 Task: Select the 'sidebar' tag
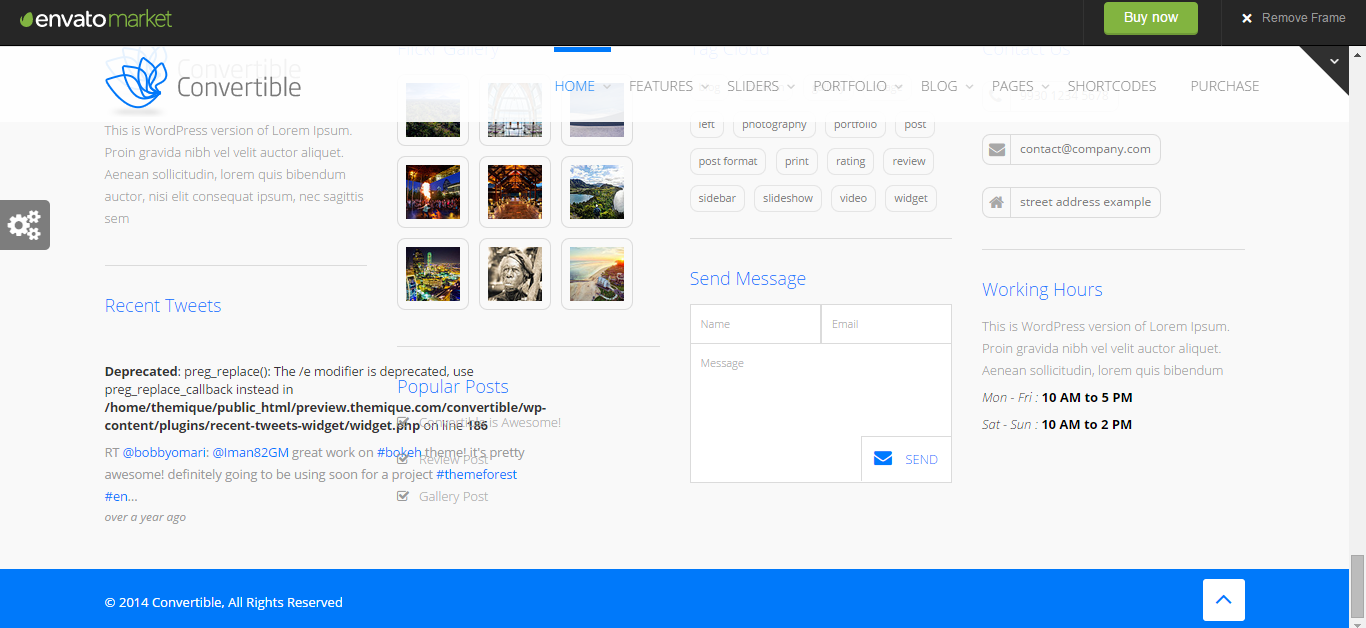pos(717,198)
